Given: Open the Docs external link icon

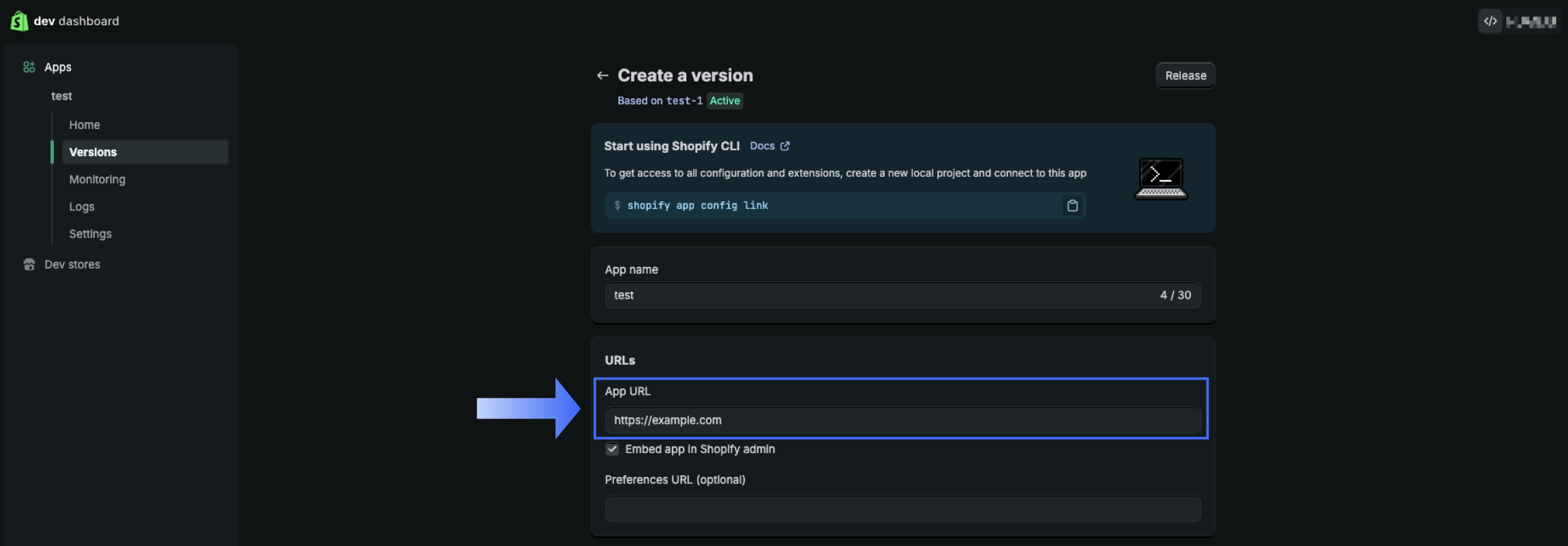Looking at the screenshot, I should 785,146.
